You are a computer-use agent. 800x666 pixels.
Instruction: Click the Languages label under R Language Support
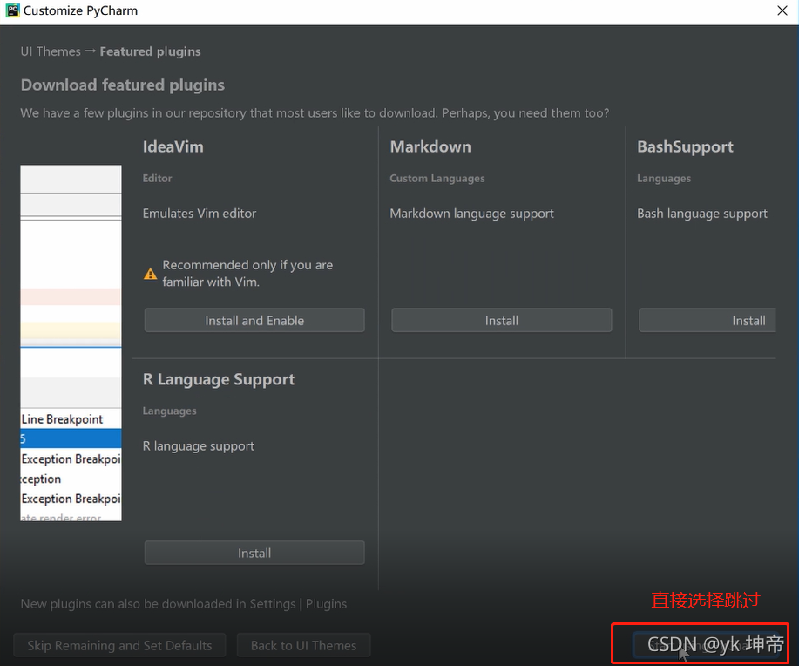point(169,411)
